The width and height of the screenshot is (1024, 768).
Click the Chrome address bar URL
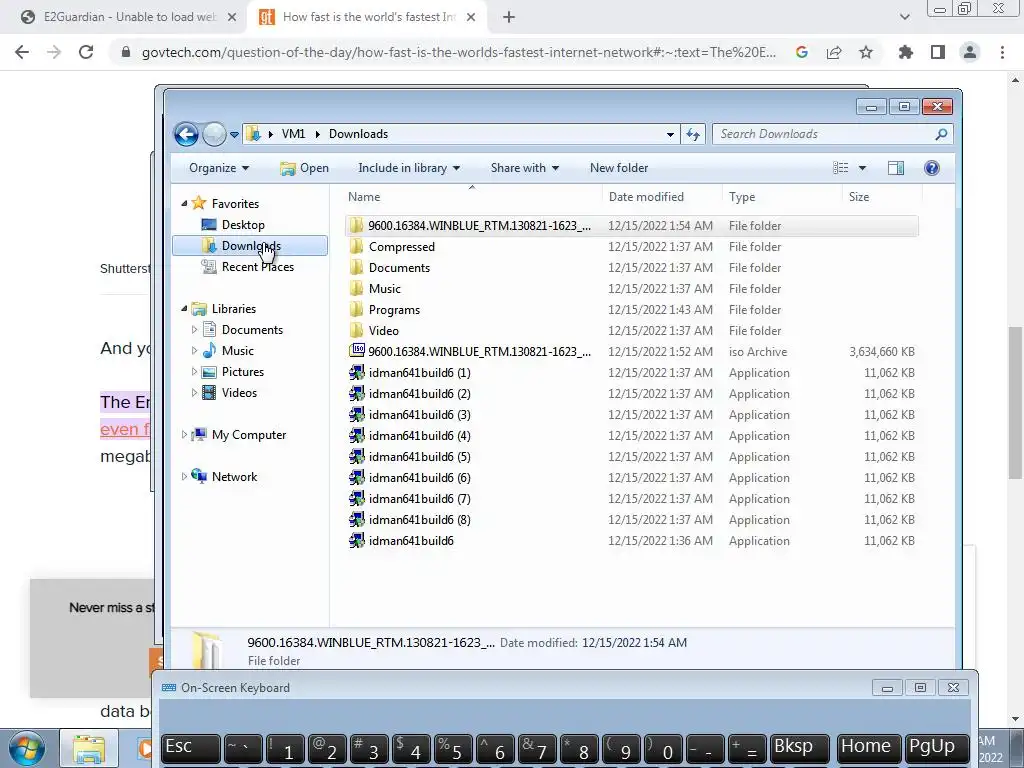pyautogui.click(x=458, y=52)
